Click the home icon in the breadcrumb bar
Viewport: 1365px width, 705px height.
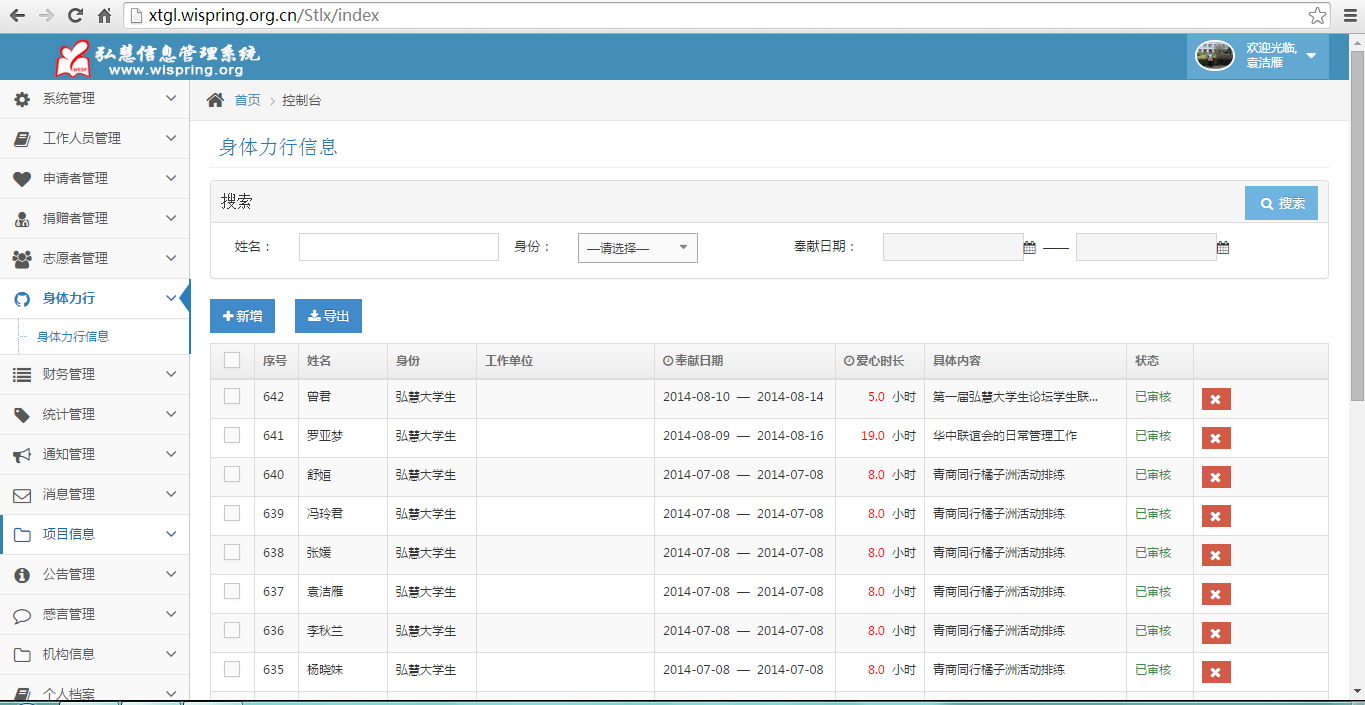click(x=214, y=99)
